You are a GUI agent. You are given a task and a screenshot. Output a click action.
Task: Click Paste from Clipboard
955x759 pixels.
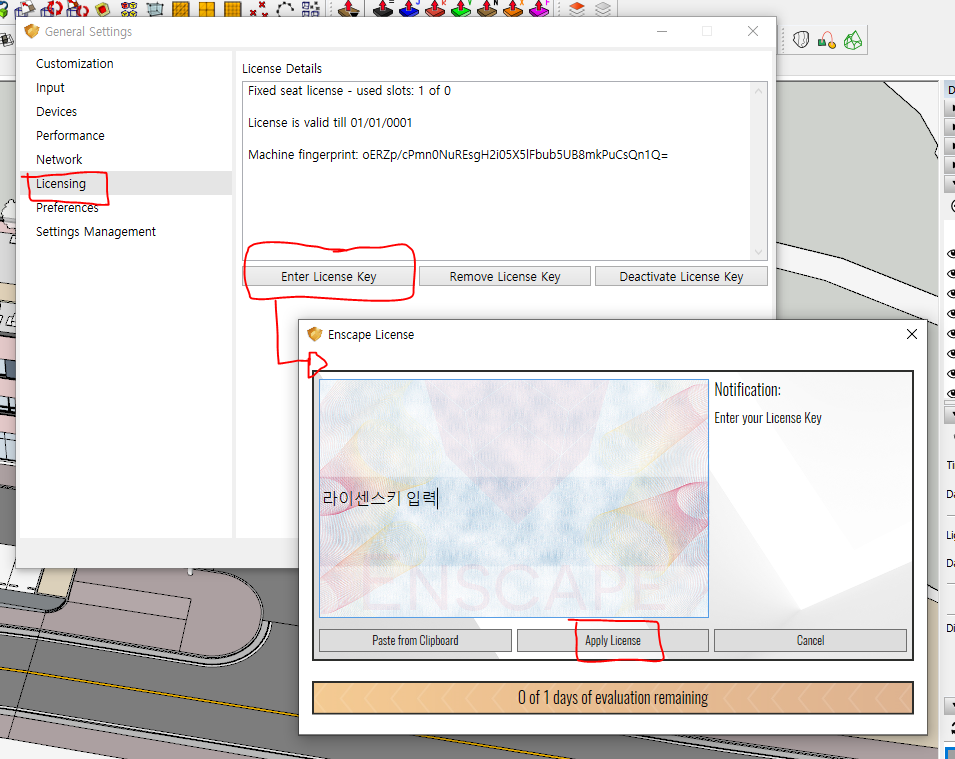[x=415, y=641]
